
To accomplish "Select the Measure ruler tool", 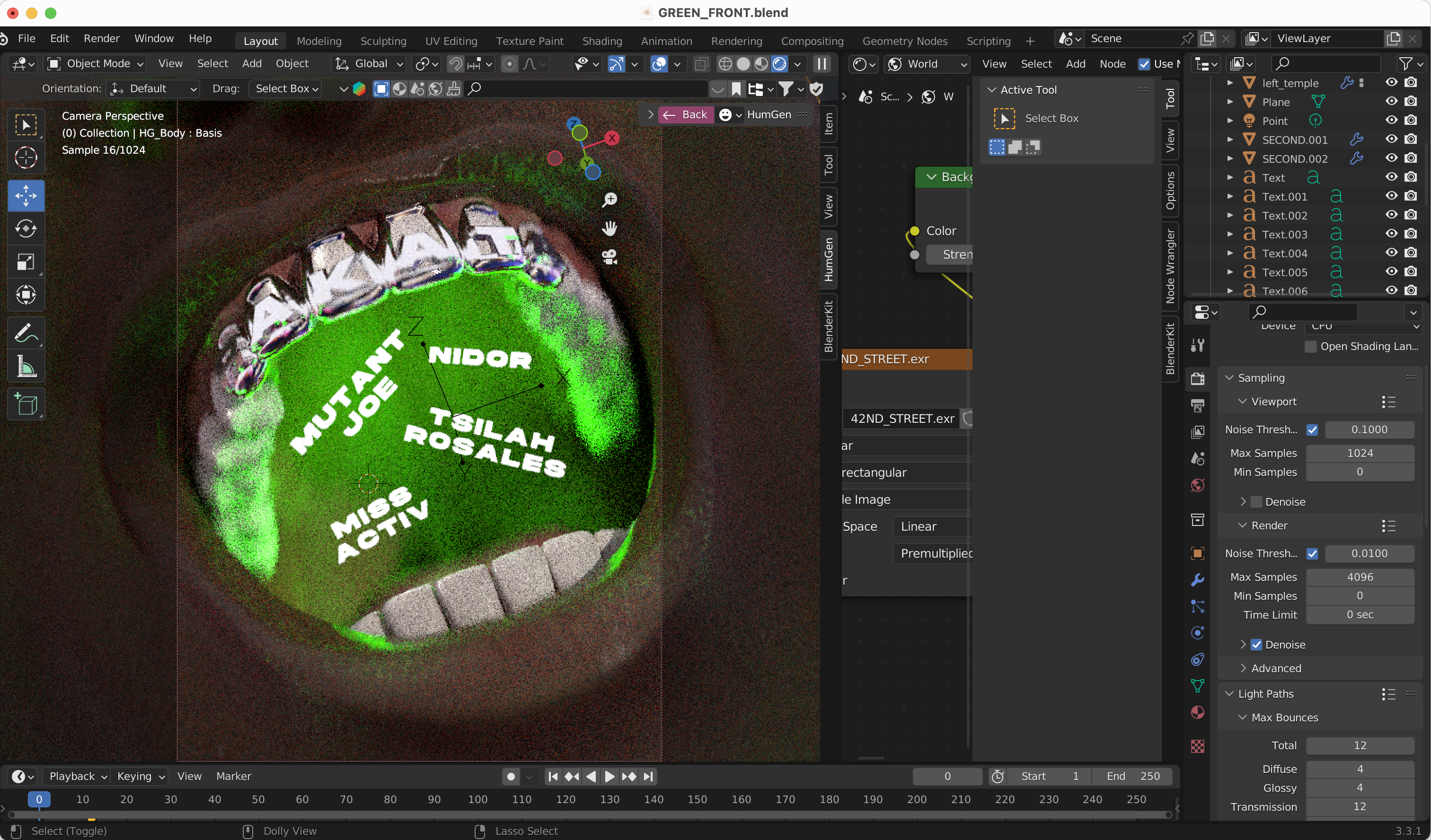I will tap(26, 366).
